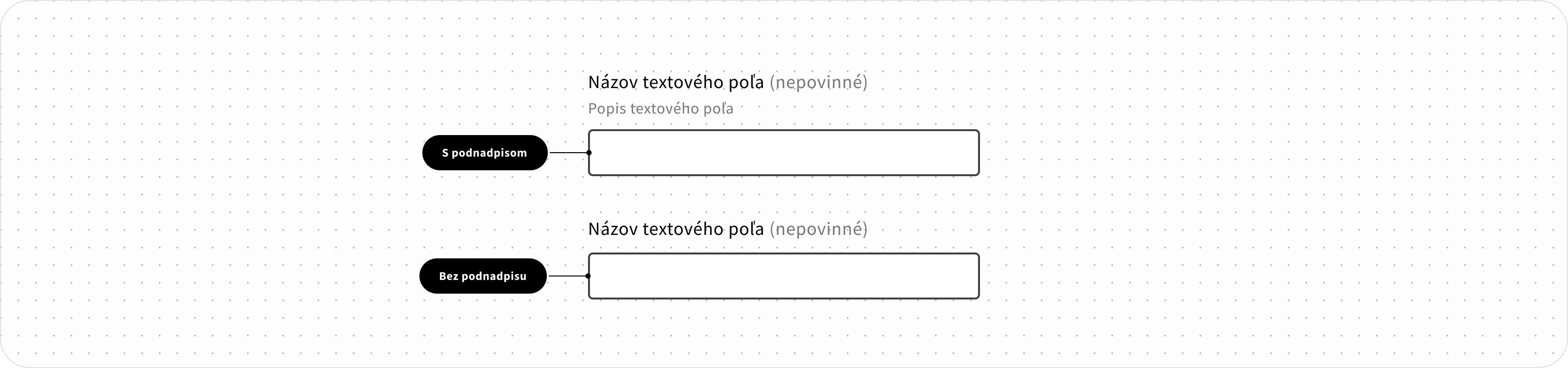Click the left end of the 'S podnadpisom' pill
The image size is (1568, 368).
432,152
